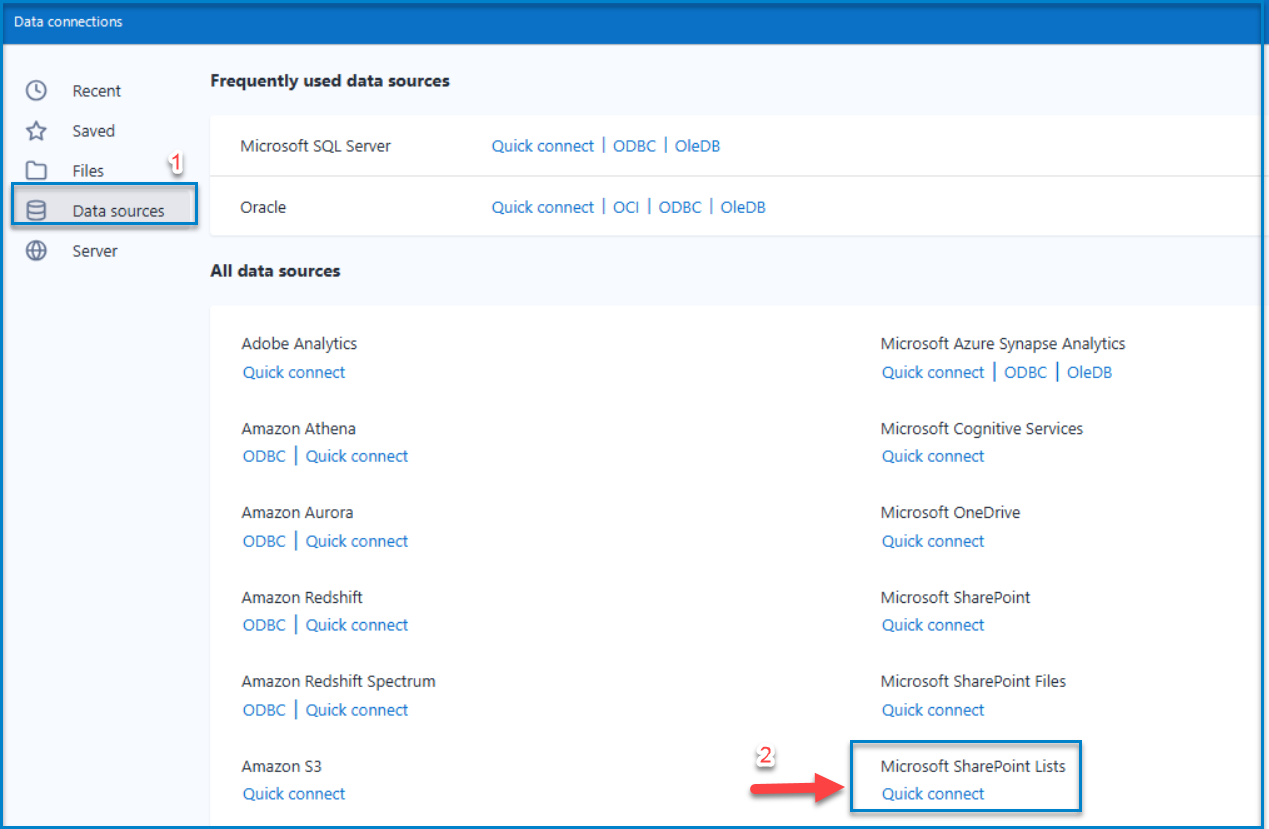This screenshot has height=829, width=1269.
Task: Quick connect to Amazon Athena
Action: pos(357,456)
